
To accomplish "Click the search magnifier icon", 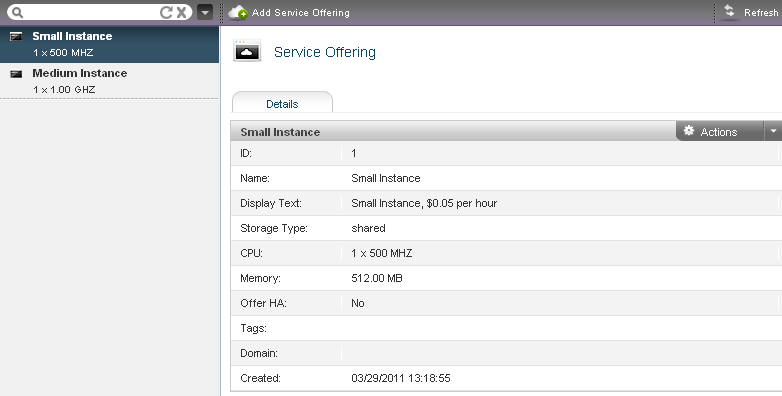I will tap(17, 12).
